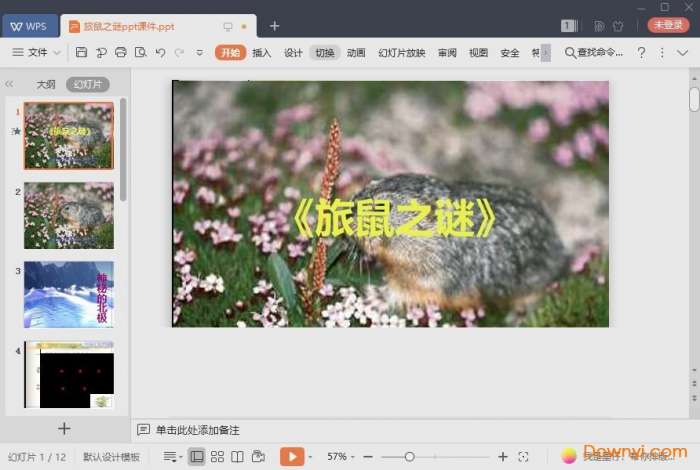Switch to reading view book icon
This screenshot has height=470, width=700.
click(x=238, y=456)
